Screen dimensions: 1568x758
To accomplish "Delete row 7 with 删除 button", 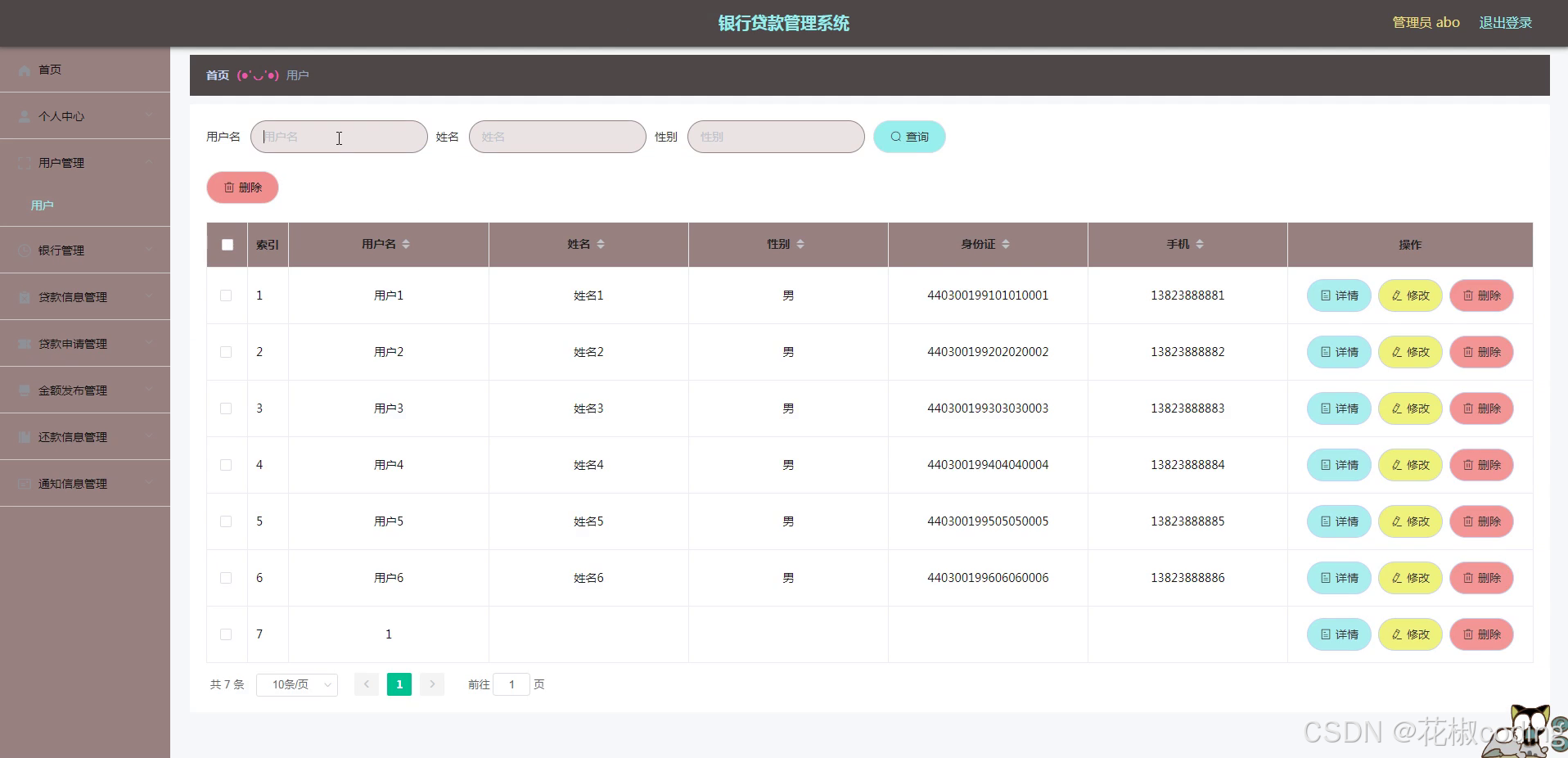I will tap(1481, 634).
